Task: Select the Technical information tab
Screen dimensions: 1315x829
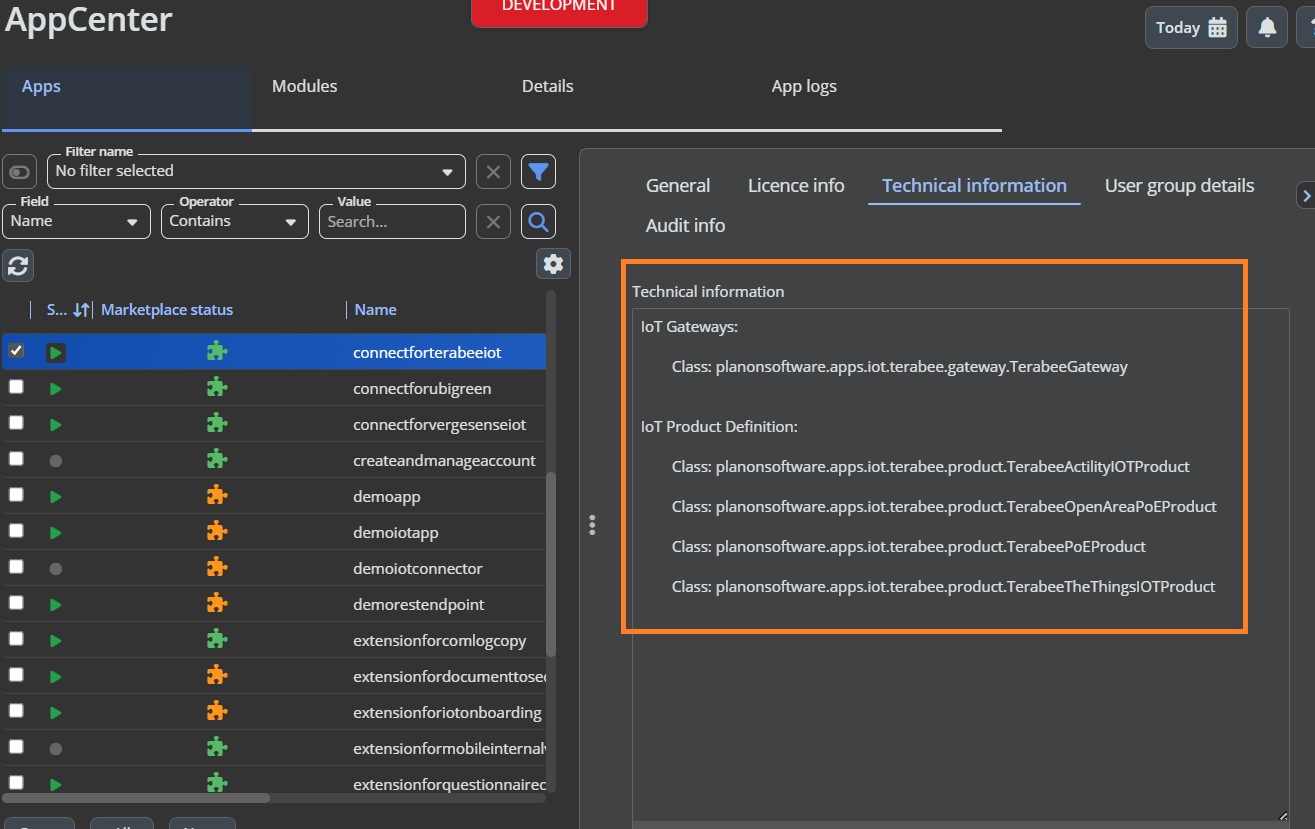Action: click(974, 186)
